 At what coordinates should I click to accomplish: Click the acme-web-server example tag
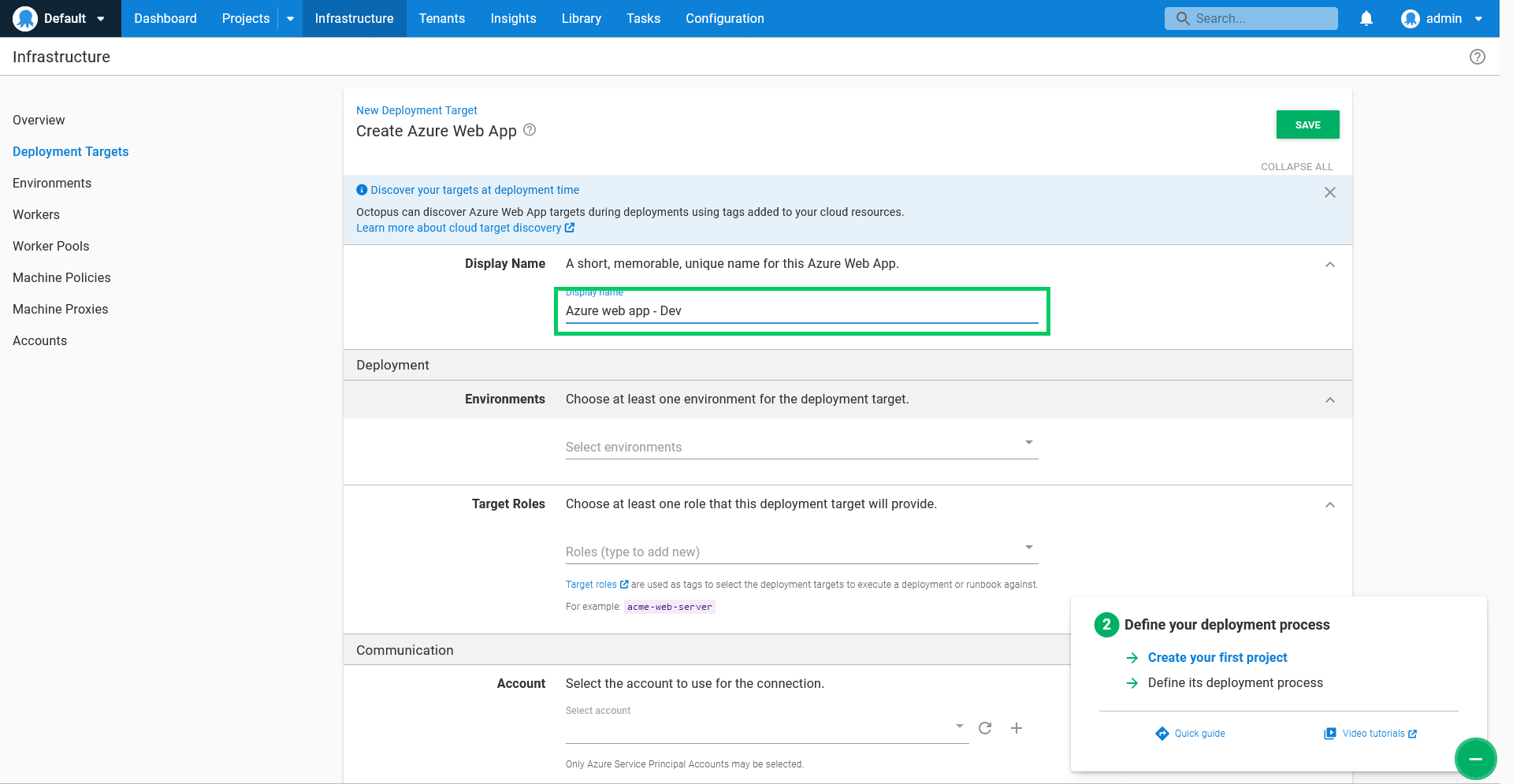click(x=670, y=607)
